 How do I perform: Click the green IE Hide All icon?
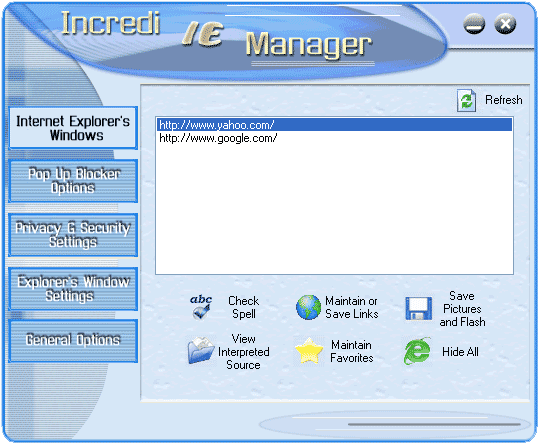click(x=417, y=351)
